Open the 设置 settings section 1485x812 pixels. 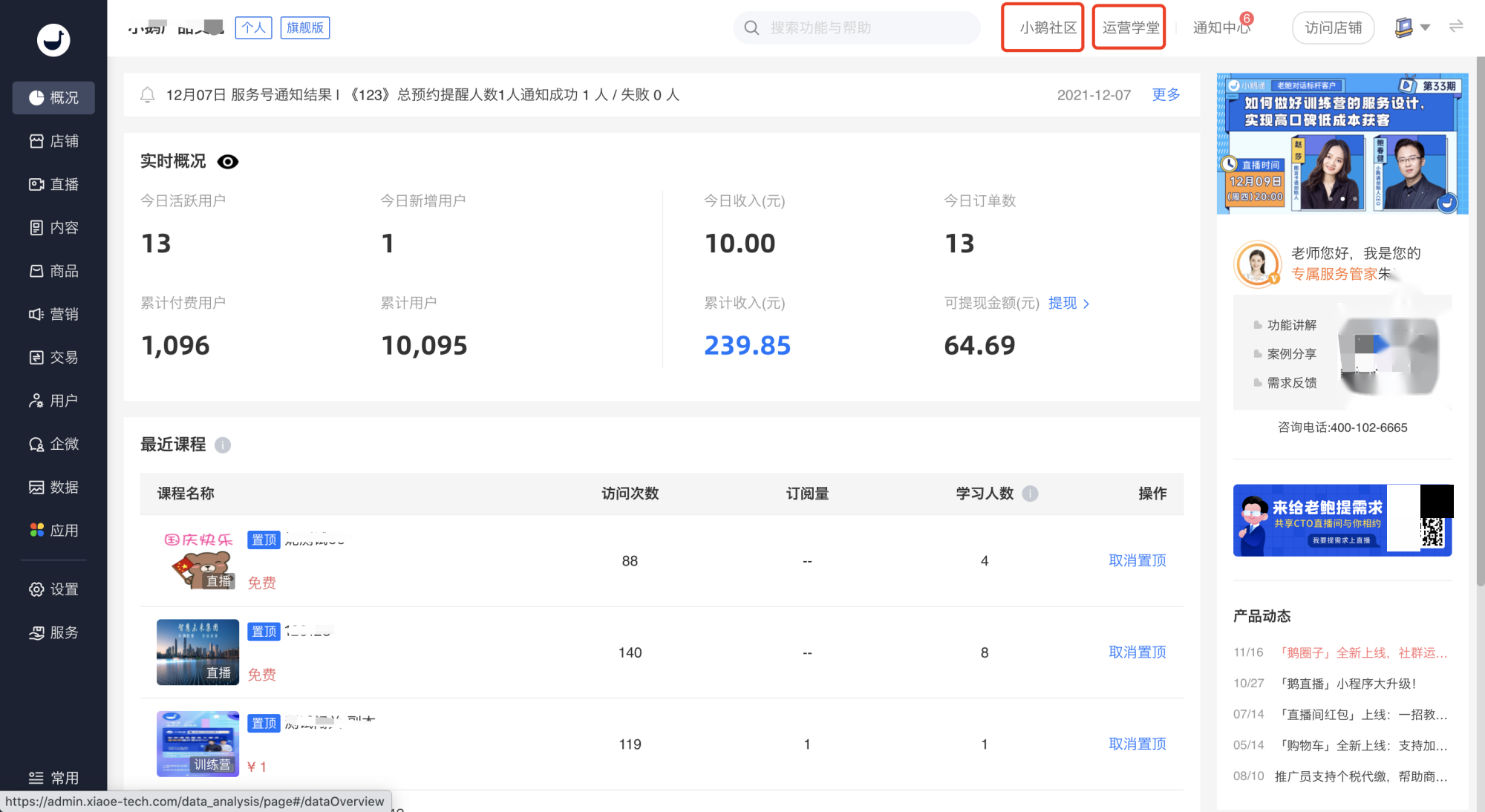pyautogui.click(x=53, y=589)
